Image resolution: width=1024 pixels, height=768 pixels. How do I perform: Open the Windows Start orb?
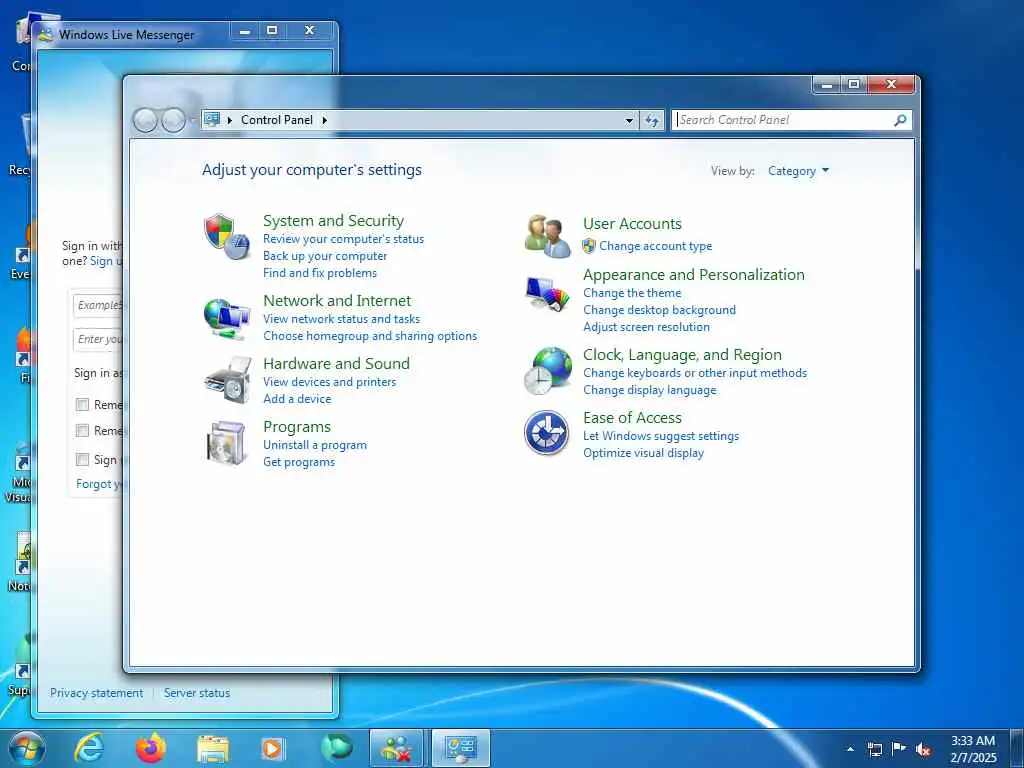tap(27, 748)
